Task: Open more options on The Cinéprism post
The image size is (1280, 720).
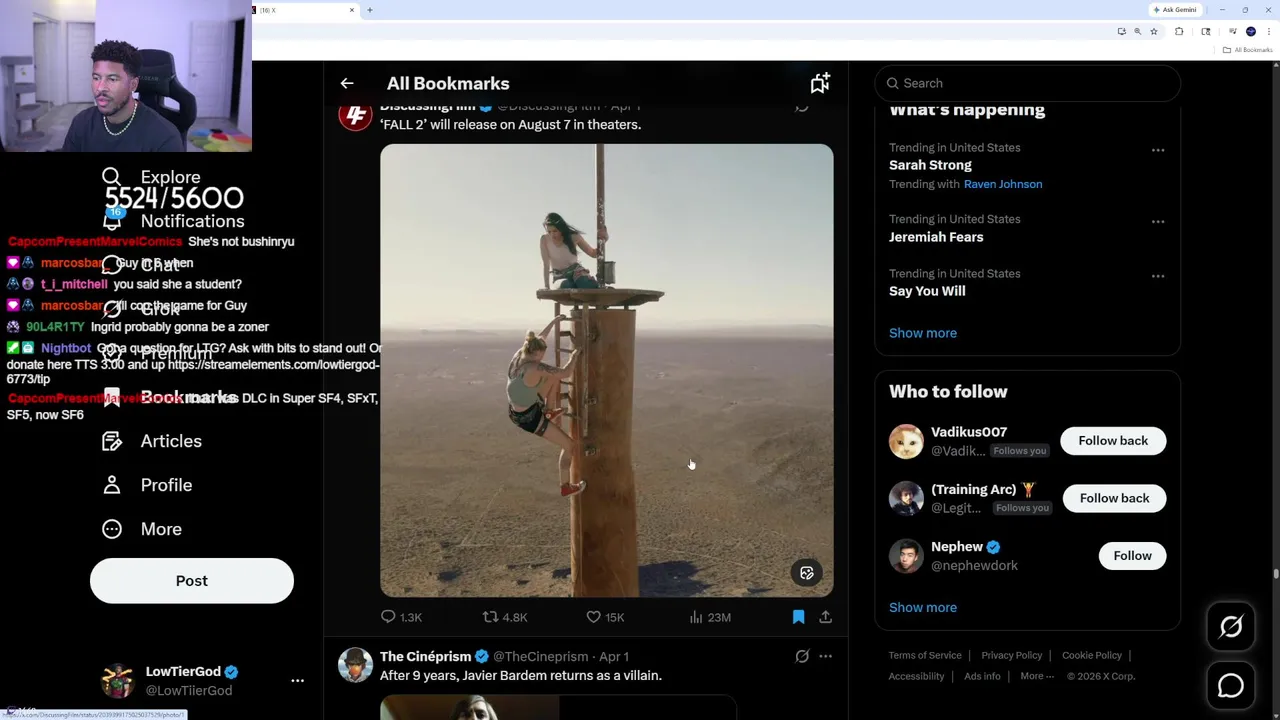Action: point(826,657)
